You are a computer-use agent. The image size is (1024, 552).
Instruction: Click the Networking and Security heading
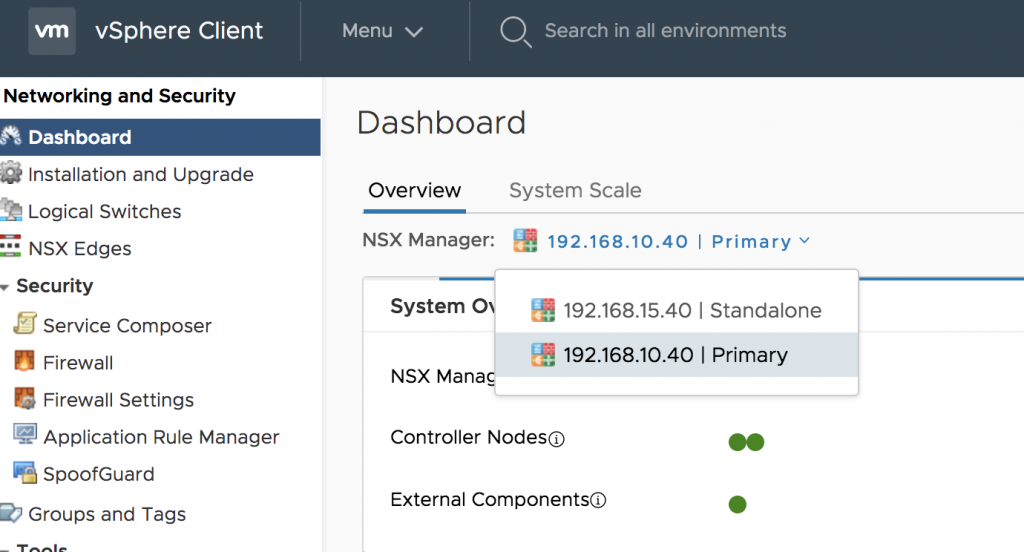click(120, 96)
